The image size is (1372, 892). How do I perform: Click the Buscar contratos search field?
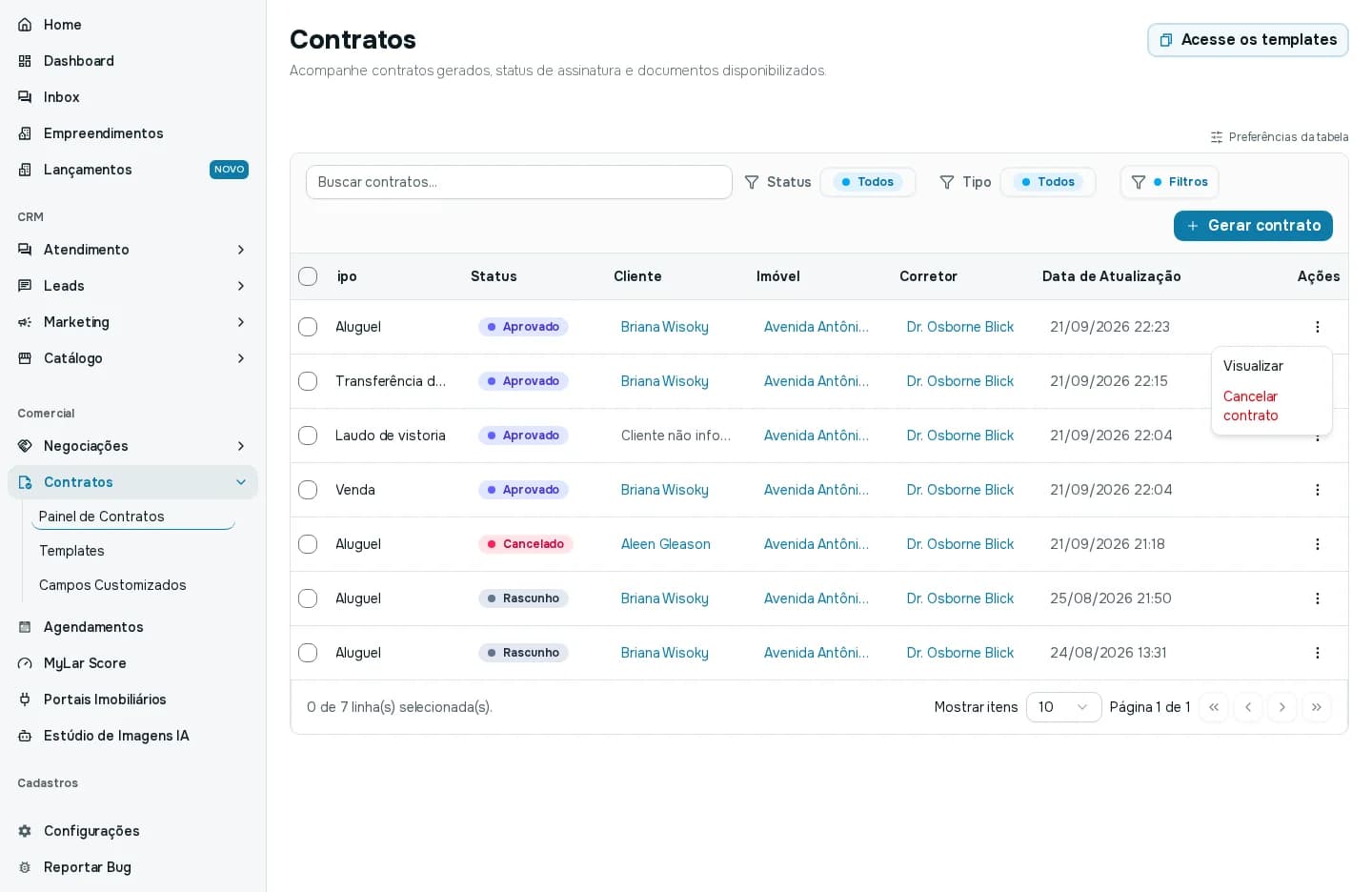point(519,182)
